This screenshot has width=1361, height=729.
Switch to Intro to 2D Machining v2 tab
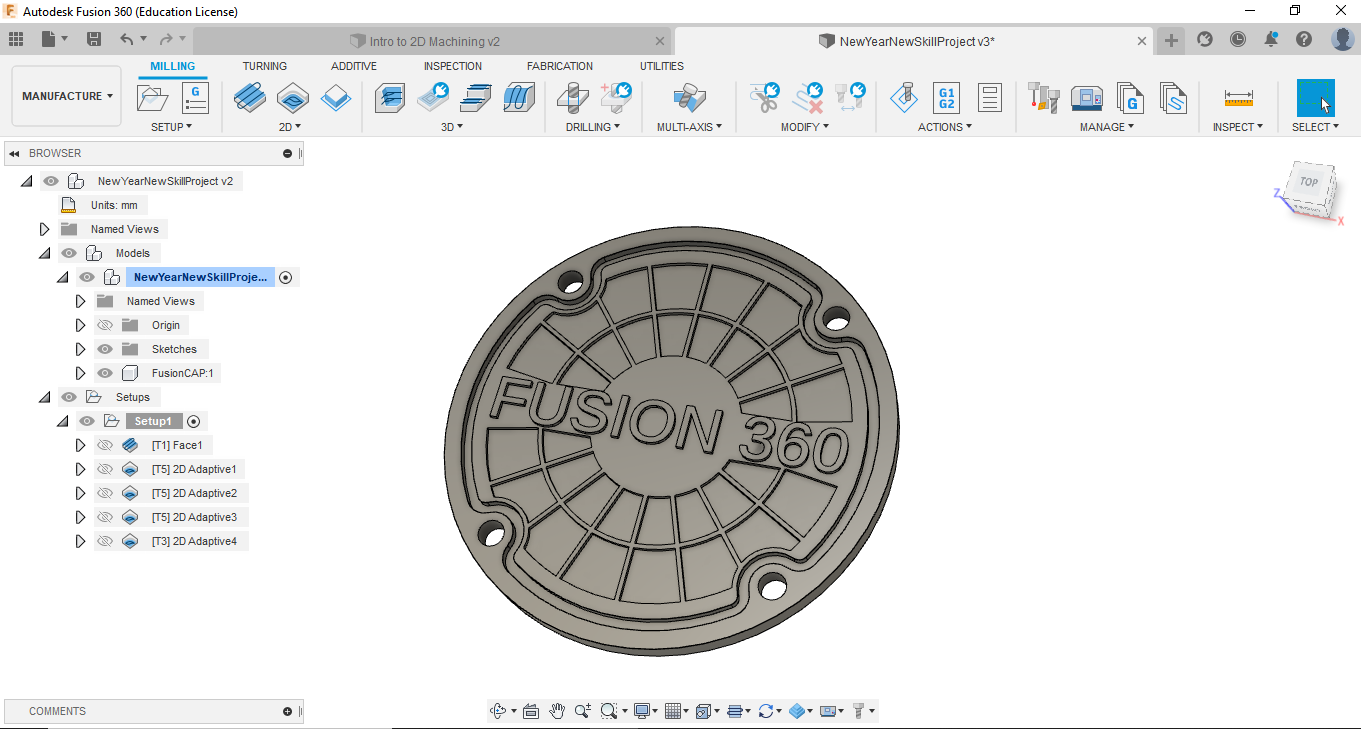[x=434, y=41]
